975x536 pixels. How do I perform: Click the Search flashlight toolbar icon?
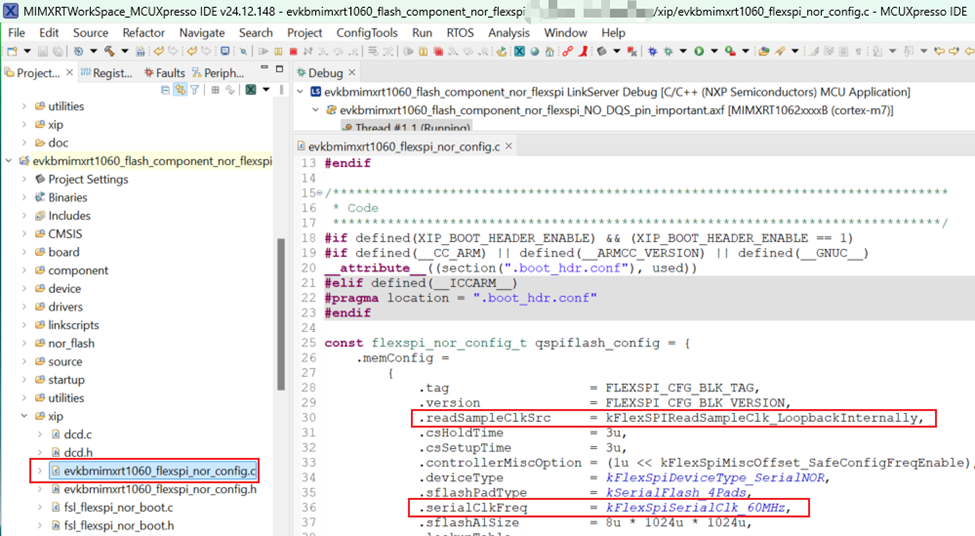pos(780,52)
